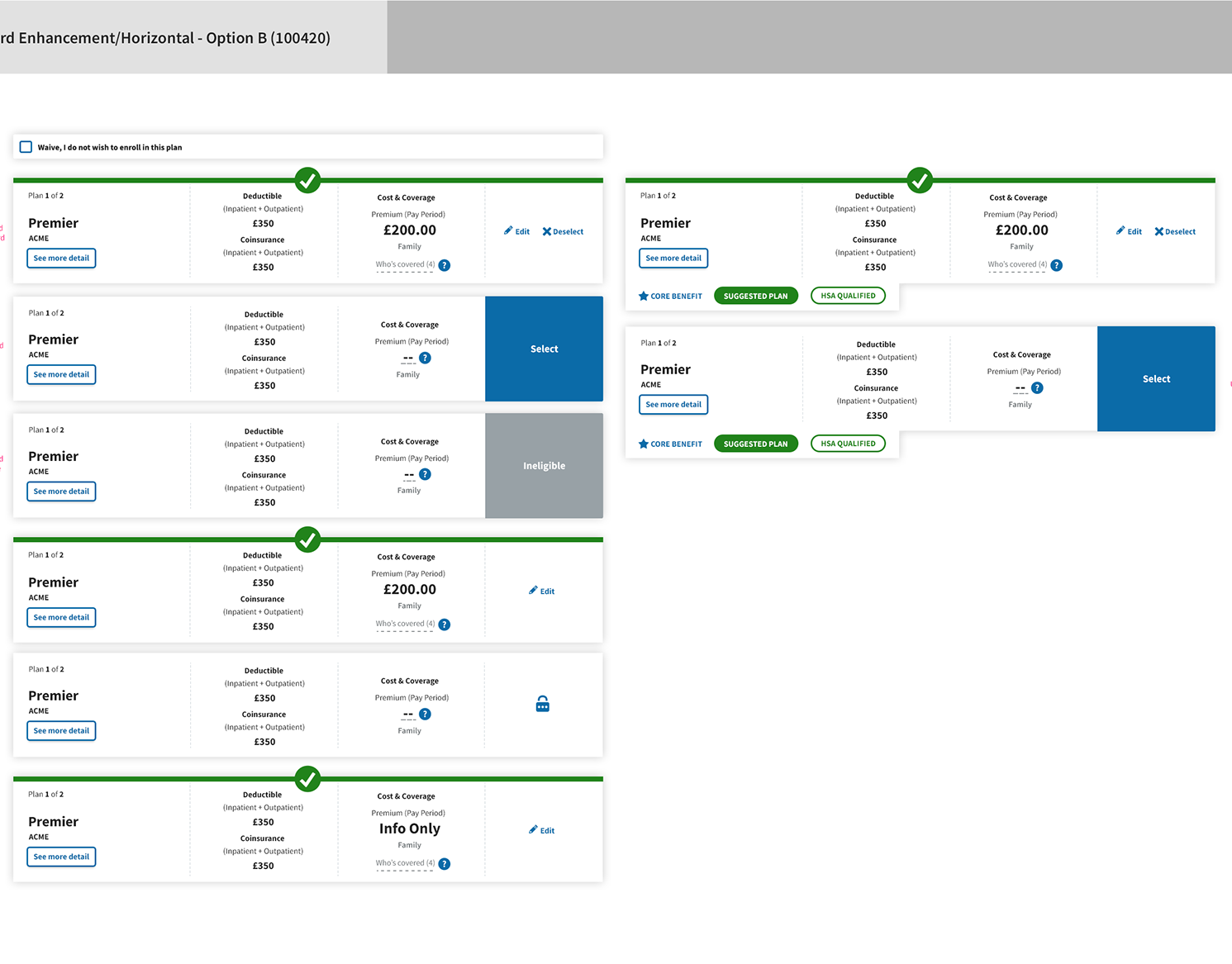This screenshot has width=1232, height=964.
Task: Click help icon in right-side Select plan card
Action: click(1037, 387)
